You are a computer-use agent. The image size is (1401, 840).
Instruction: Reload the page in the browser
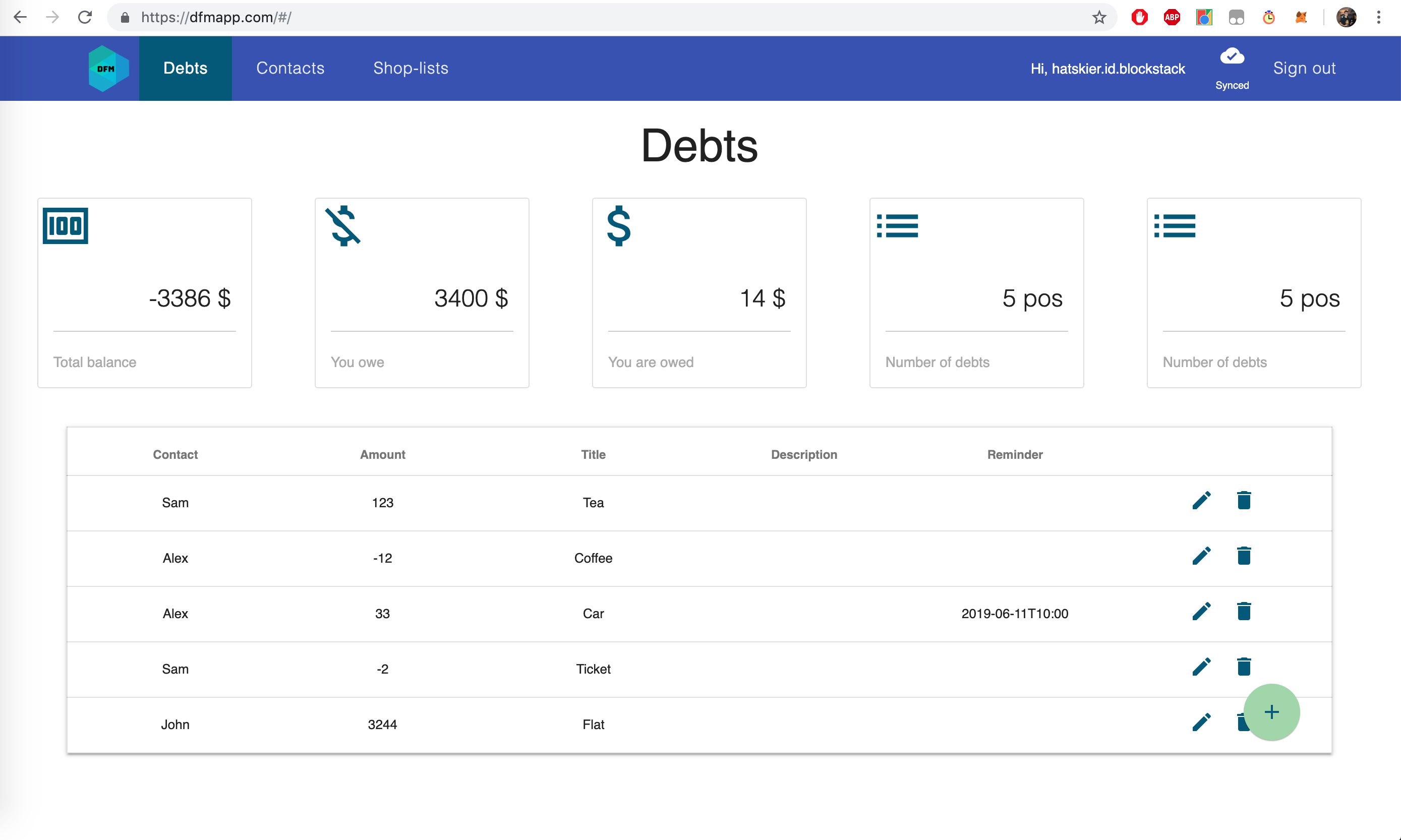tap(85, 18)
